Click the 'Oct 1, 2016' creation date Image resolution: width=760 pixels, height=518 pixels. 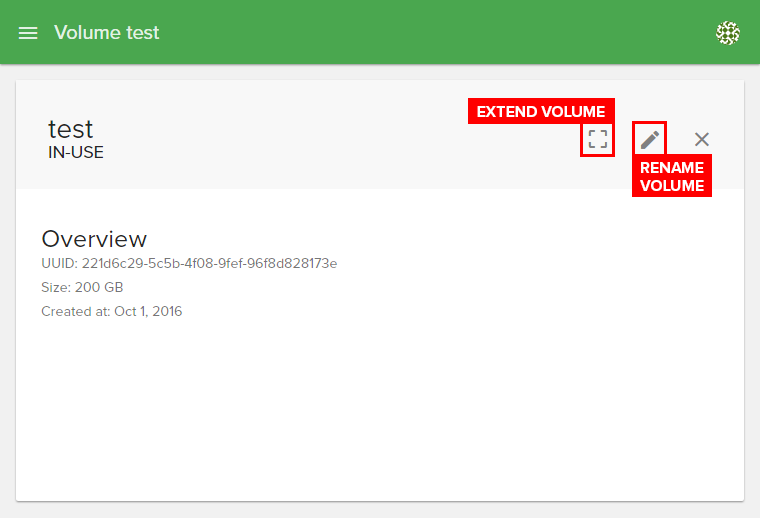(x=147, y=312)
